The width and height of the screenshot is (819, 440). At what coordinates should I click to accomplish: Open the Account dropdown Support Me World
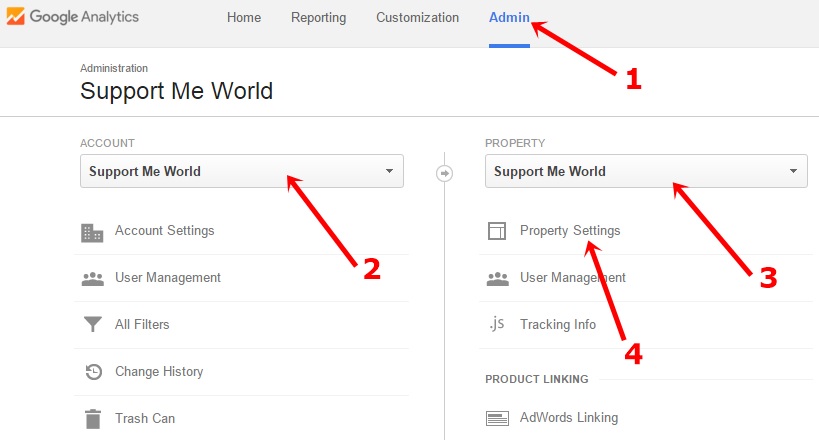point(242,171)
